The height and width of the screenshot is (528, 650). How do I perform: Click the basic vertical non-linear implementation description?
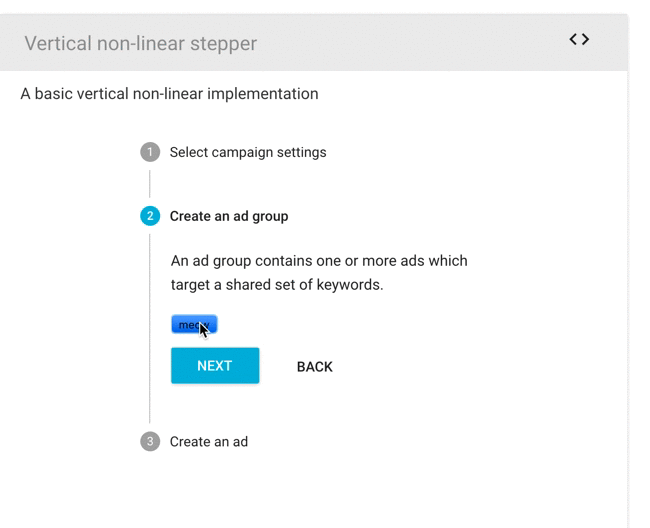click(x=169, y=94)
